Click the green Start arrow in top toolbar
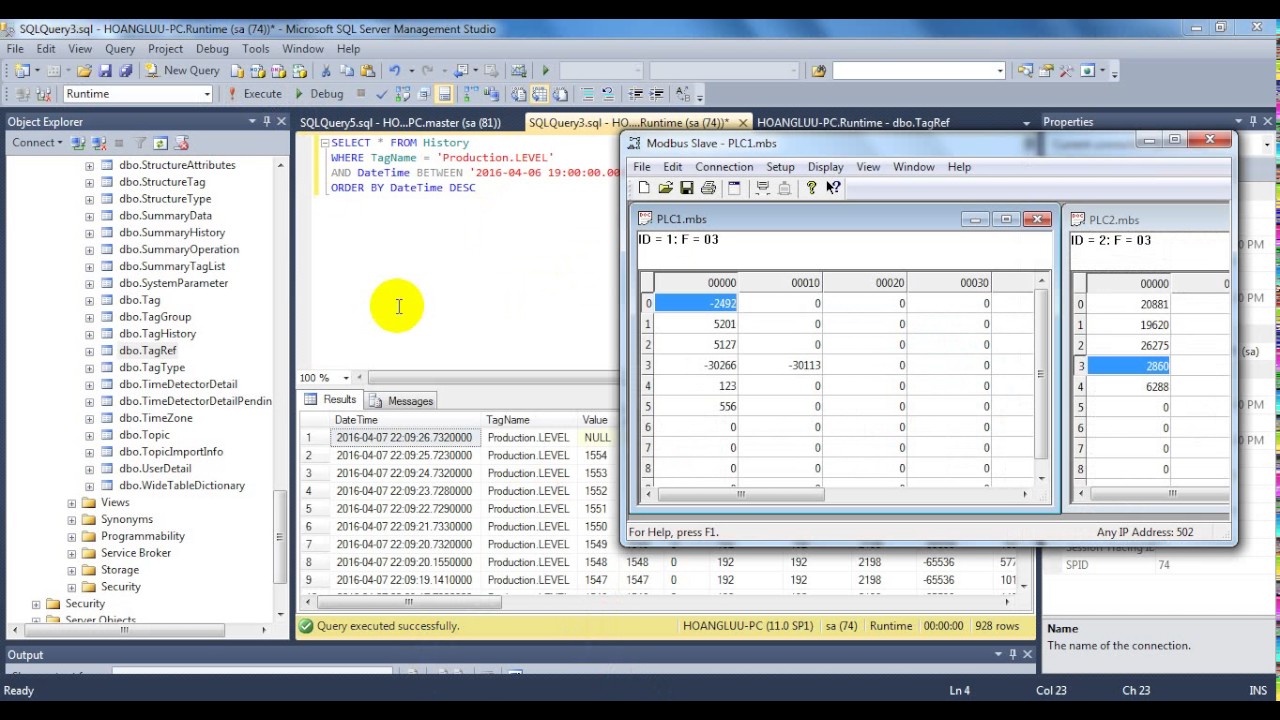The image size is (1280, 720). (x=545, y=71)
